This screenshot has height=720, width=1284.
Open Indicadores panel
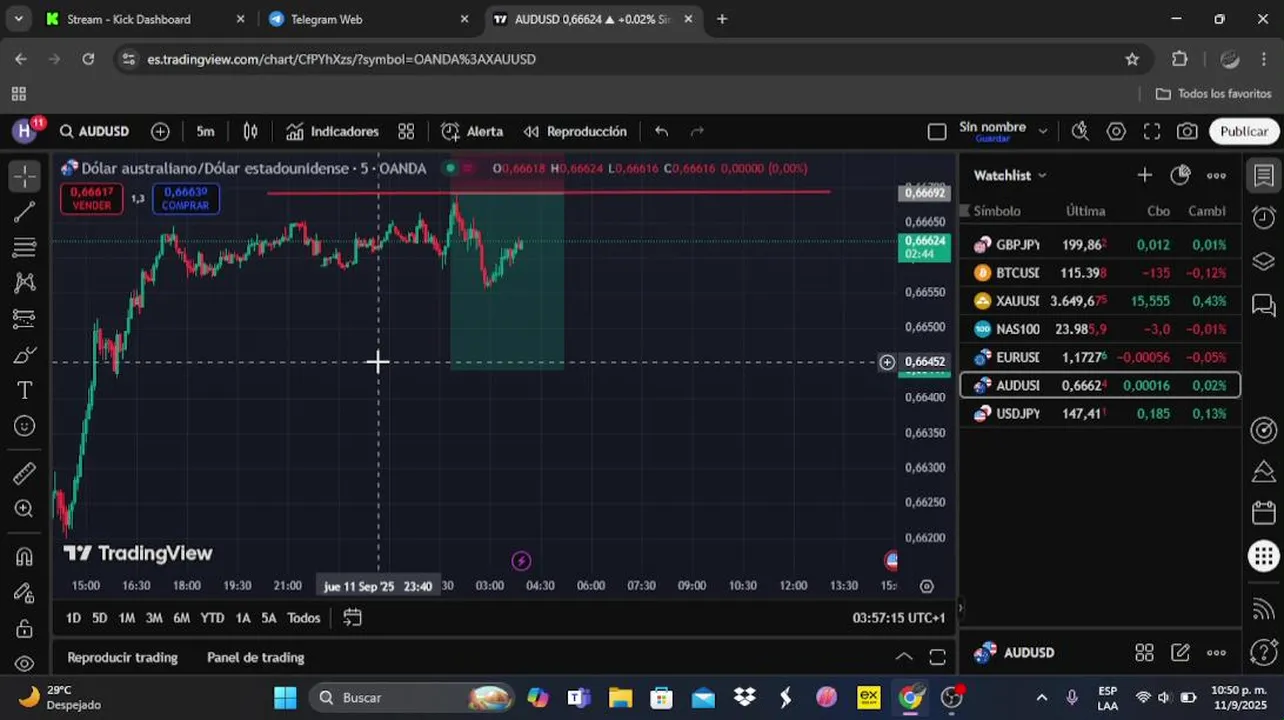pos(332,131)
